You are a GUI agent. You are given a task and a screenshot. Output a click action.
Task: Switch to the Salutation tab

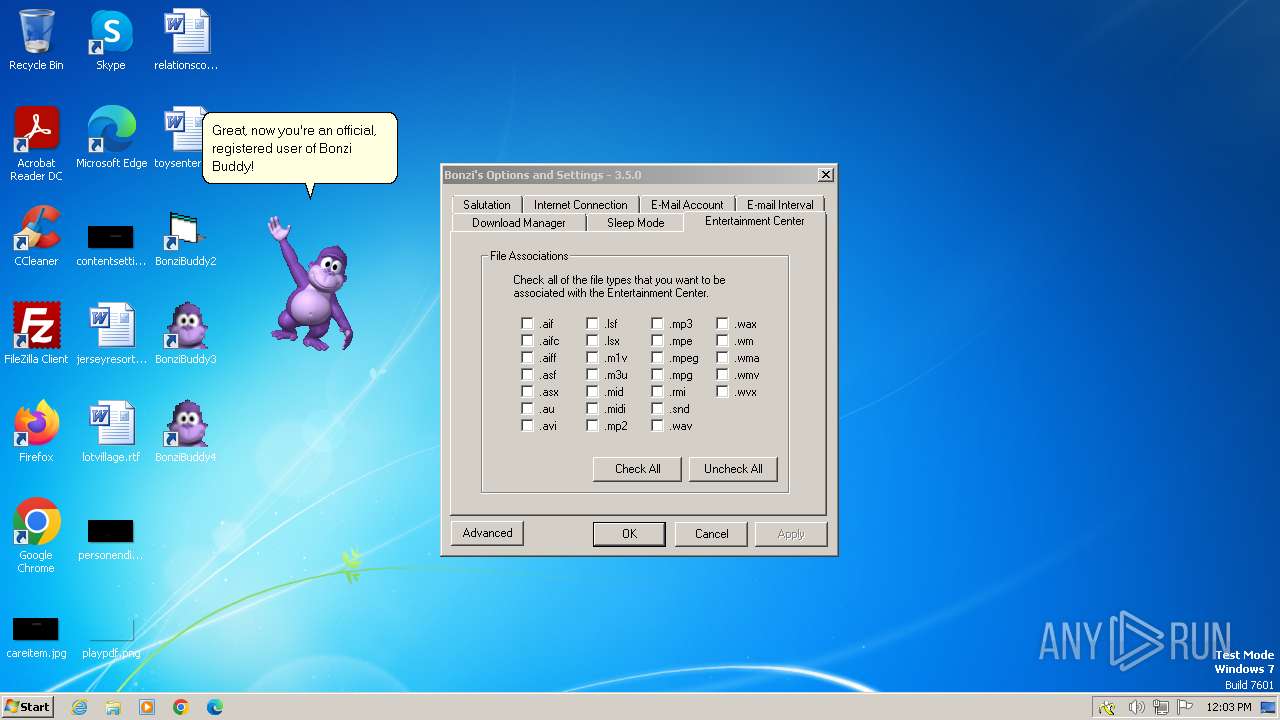coord(487,205)
